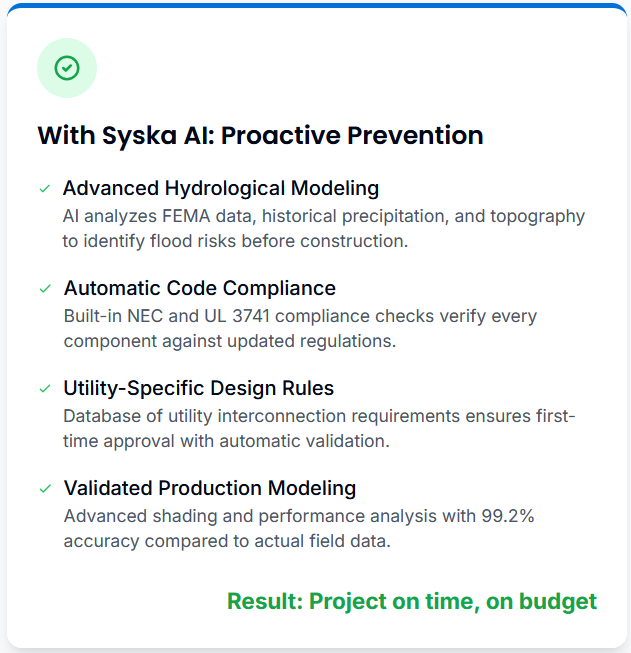Screen dimensions: 631x653
Task: Click the blue top border of the card
Action: [315, 5]
